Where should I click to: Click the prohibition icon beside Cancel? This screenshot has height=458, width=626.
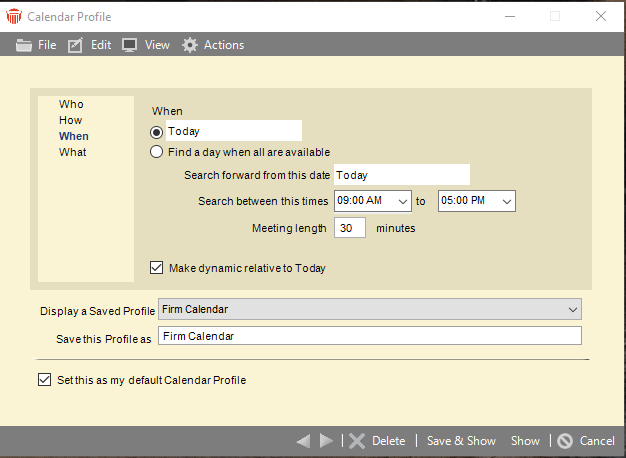click(565, 441)
